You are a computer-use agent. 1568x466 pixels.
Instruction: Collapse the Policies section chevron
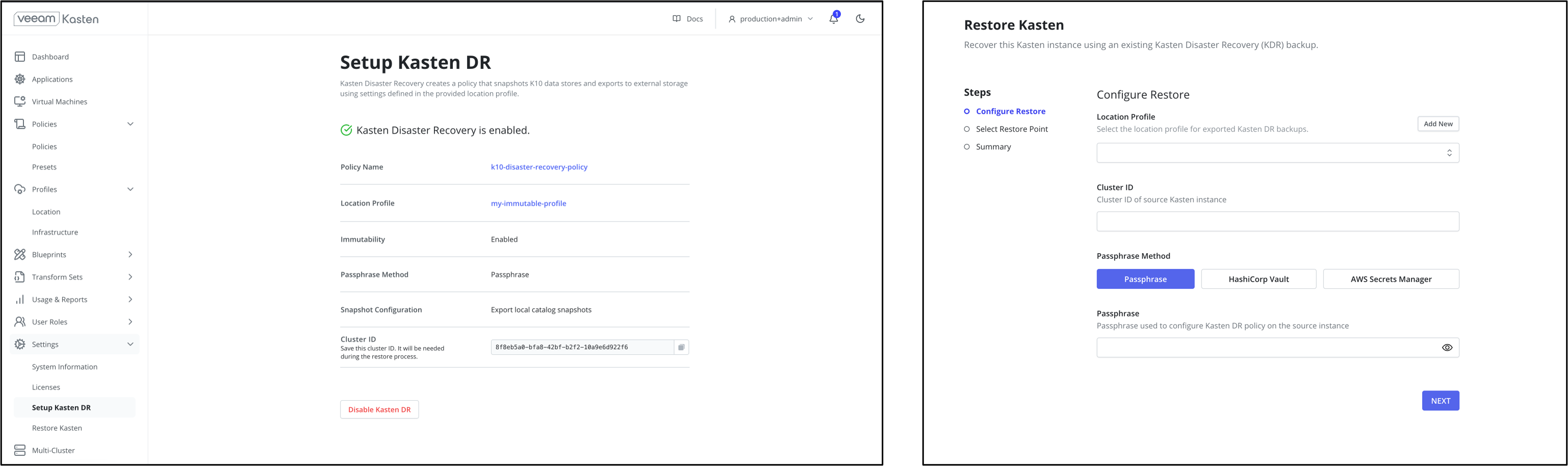coord(130,124)
